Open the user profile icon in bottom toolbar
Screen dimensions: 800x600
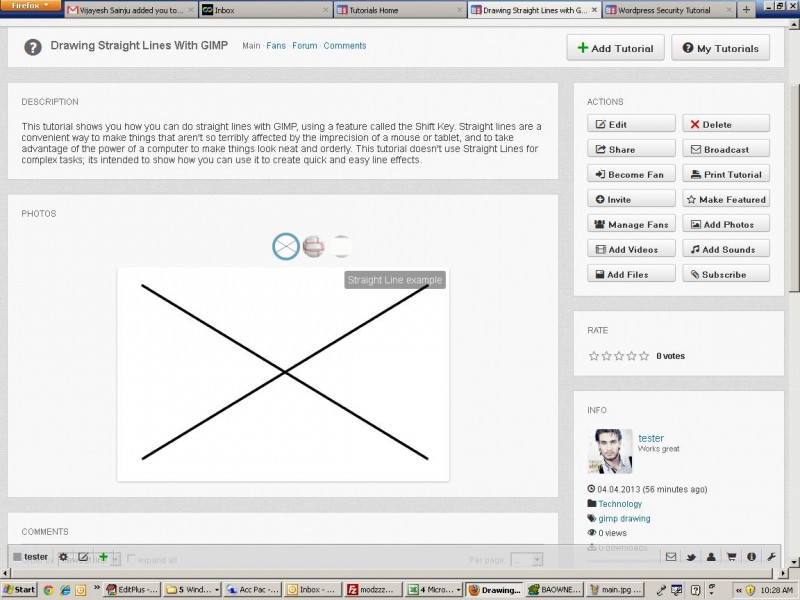711,557
